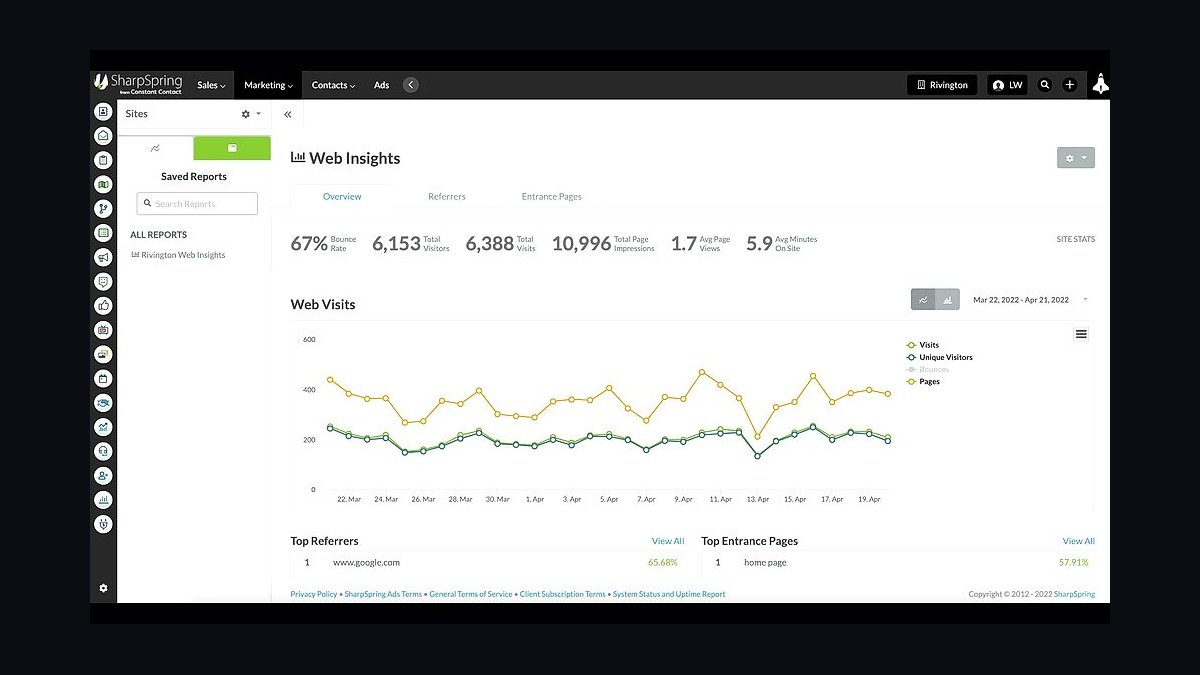Open the calendar icon in sidebar
1200x675 pixels.
[x=103, y=378]
